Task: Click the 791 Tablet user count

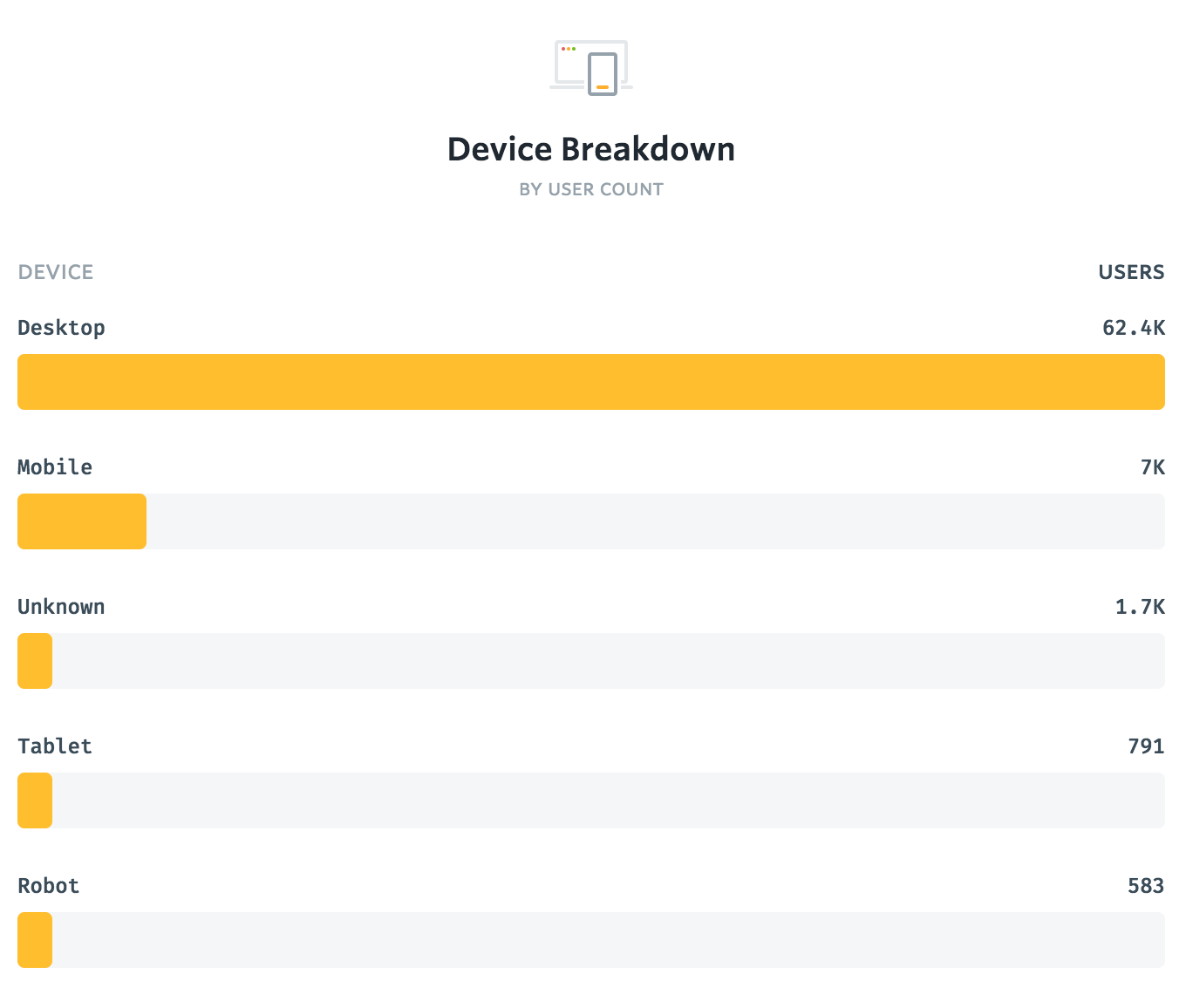Action: (x=1145, y=746)
